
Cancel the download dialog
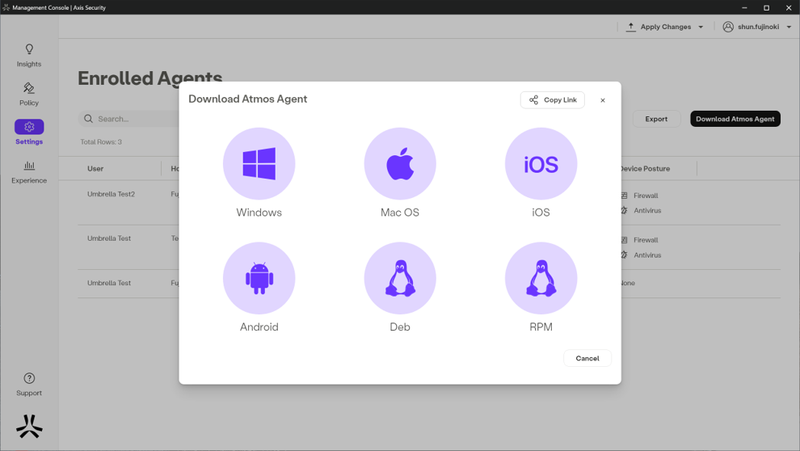[587, 358]
